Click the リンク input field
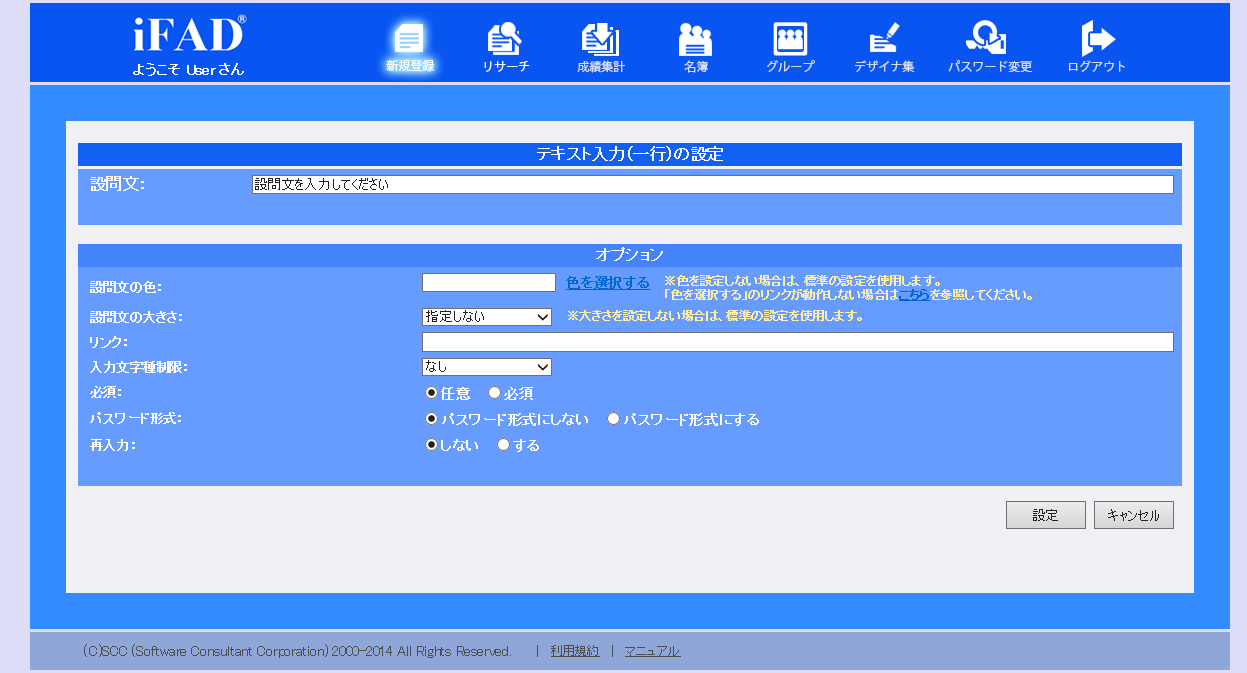 pos(798,342)
